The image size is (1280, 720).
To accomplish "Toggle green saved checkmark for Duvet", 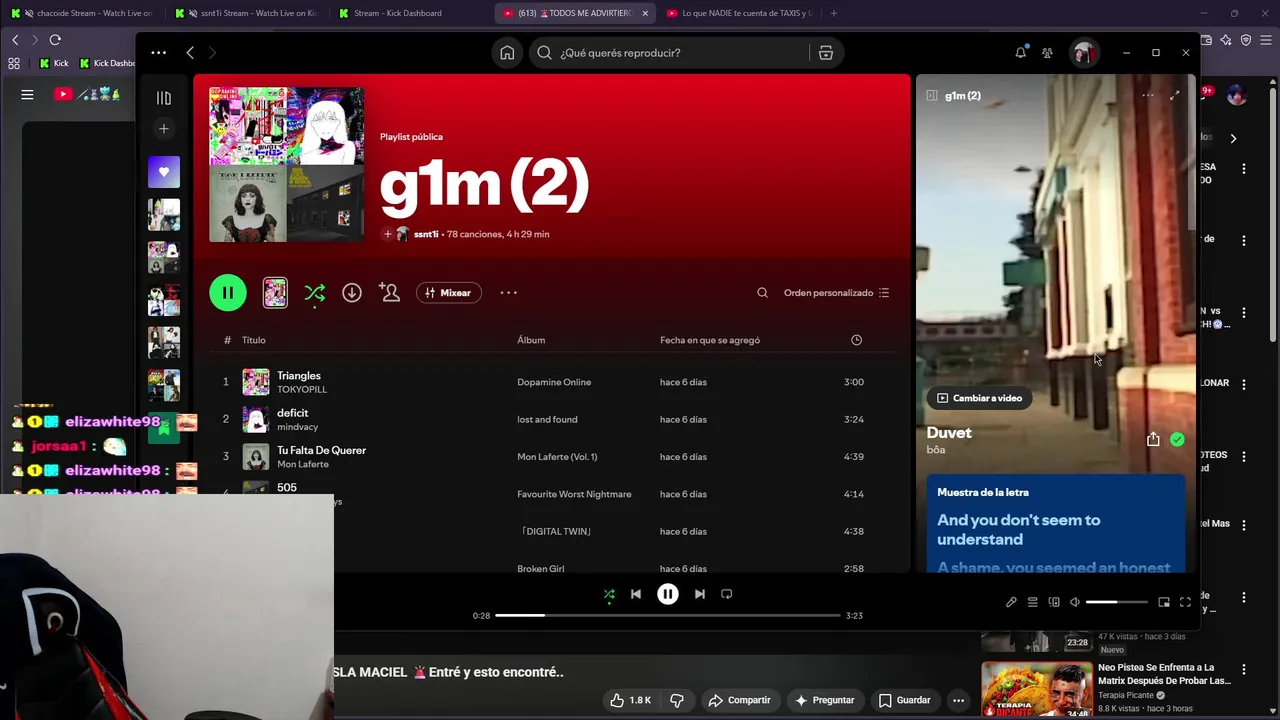I will tap(1177, 439).
